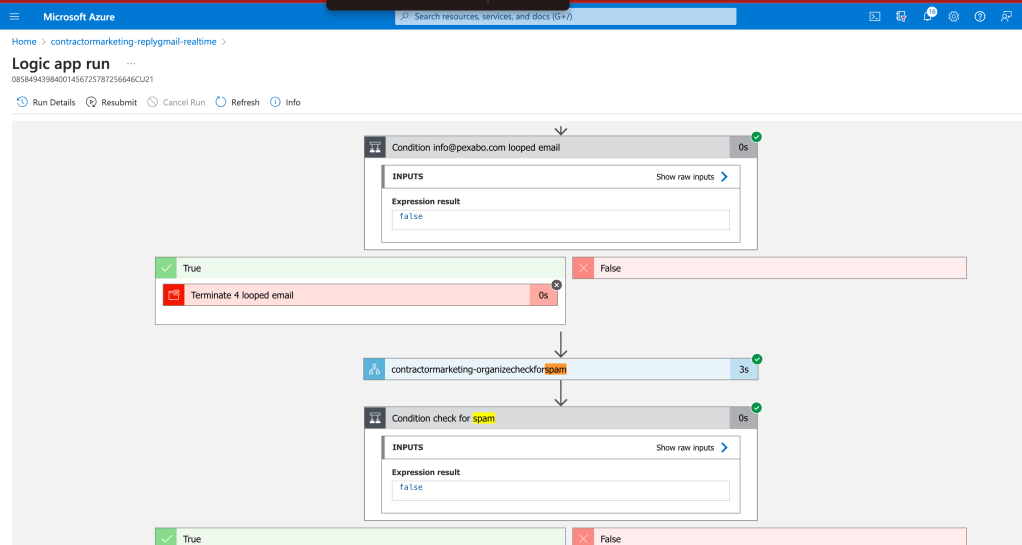Open the Feedback icon in top bar
Image resolution: width=1022 pixels, height=545 pixels.
click(1006, 16)
